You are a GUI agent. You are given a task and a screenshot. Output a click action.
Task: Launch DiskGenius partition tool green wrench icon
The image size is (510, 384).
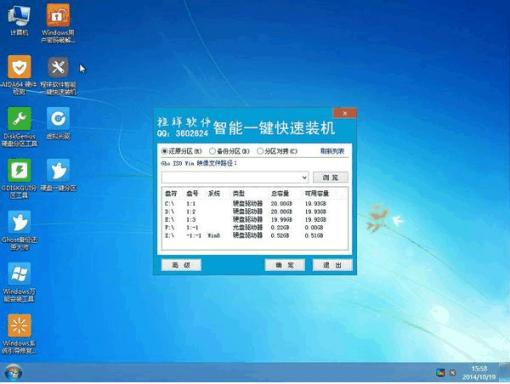click(x=19, y=127)
